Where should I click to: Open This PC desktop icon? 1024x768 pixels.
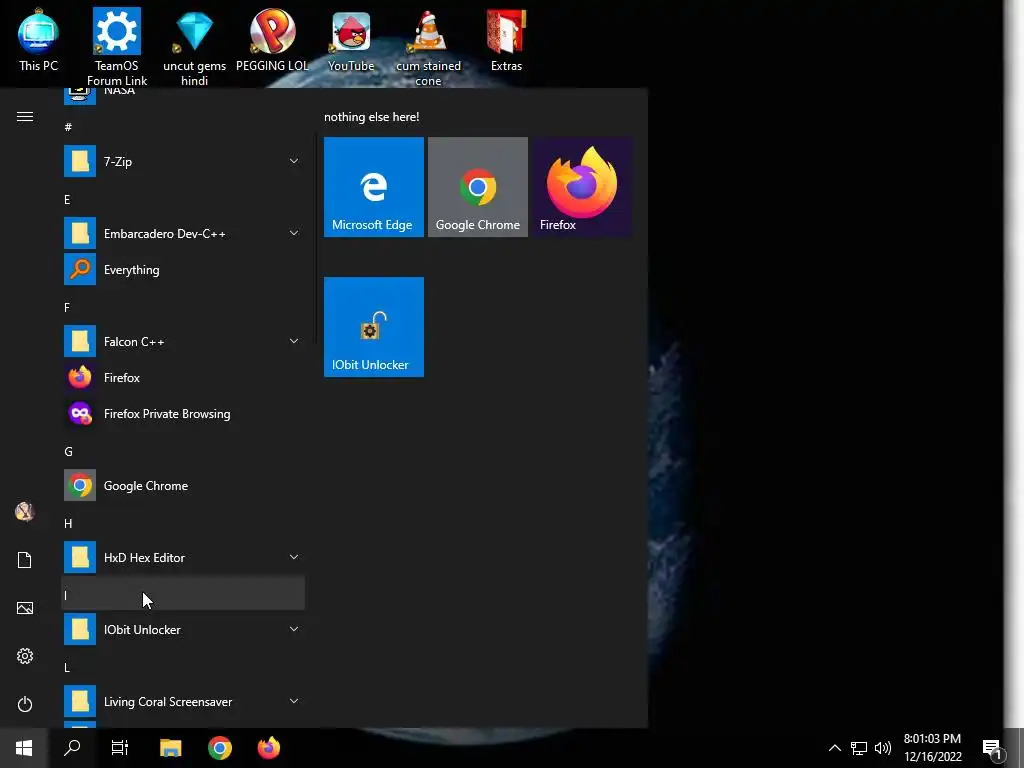pos(38,40)
